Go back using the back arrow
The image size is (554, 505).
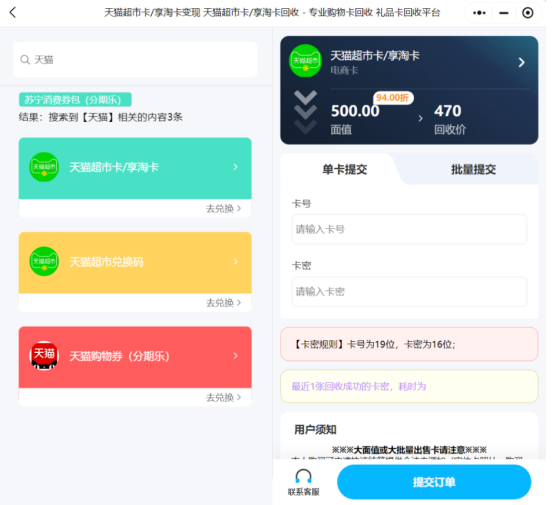pyautogui.click(x=13, y=13)
